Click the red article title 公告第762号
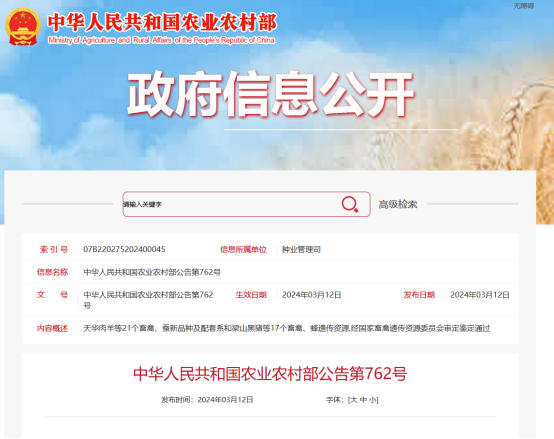554x439 pixels. (270, 374)
